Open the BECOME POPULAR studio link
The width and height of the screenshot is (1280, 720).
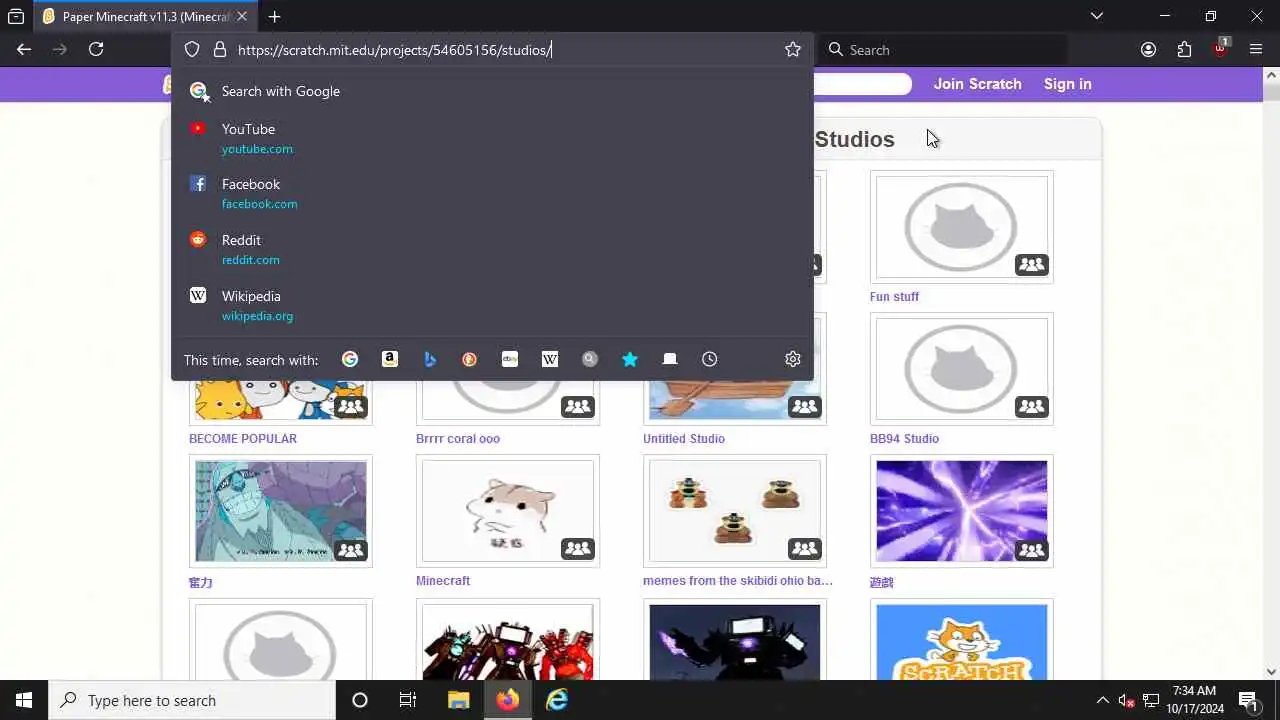[x=243, y=438]
